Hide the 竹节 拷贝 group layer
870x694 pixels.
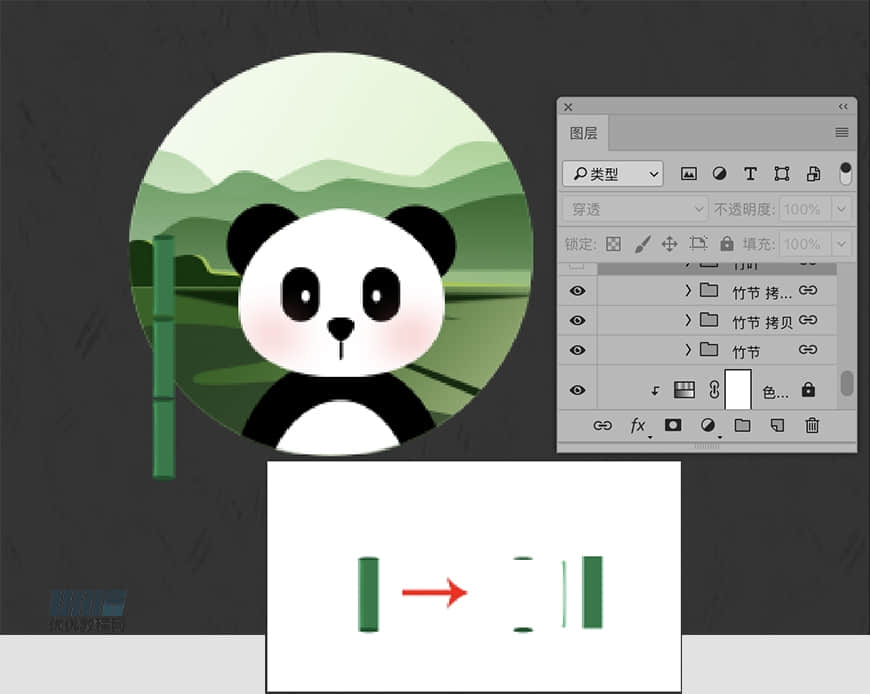click(577, 321)
